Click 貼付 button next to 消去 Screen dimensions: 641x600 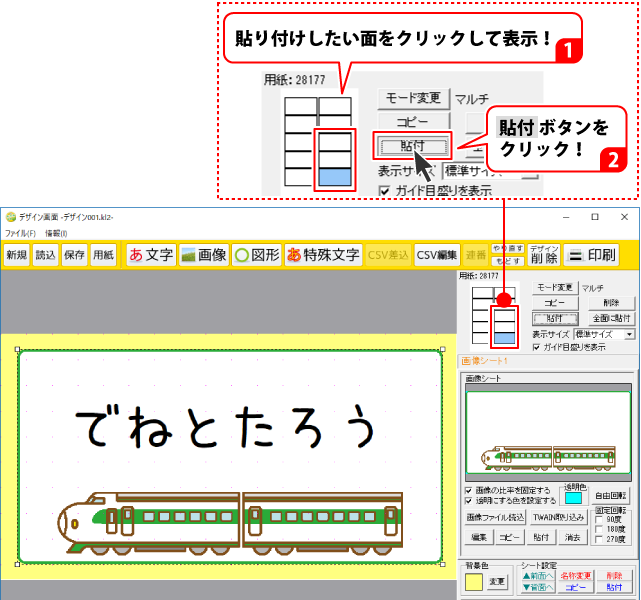(x=541, y=537)
